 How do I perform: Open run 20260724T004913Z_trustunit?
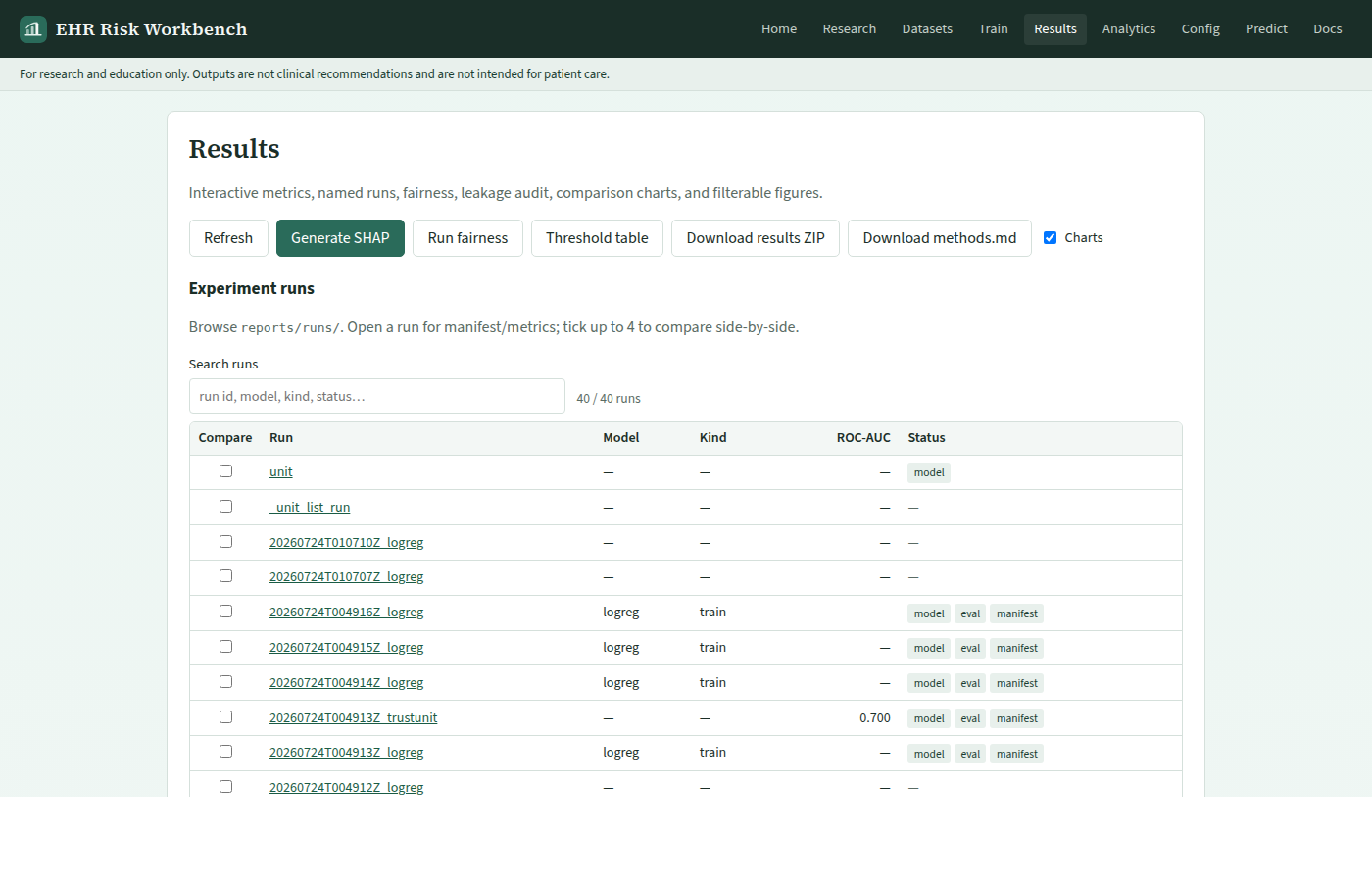coord(354,718)
